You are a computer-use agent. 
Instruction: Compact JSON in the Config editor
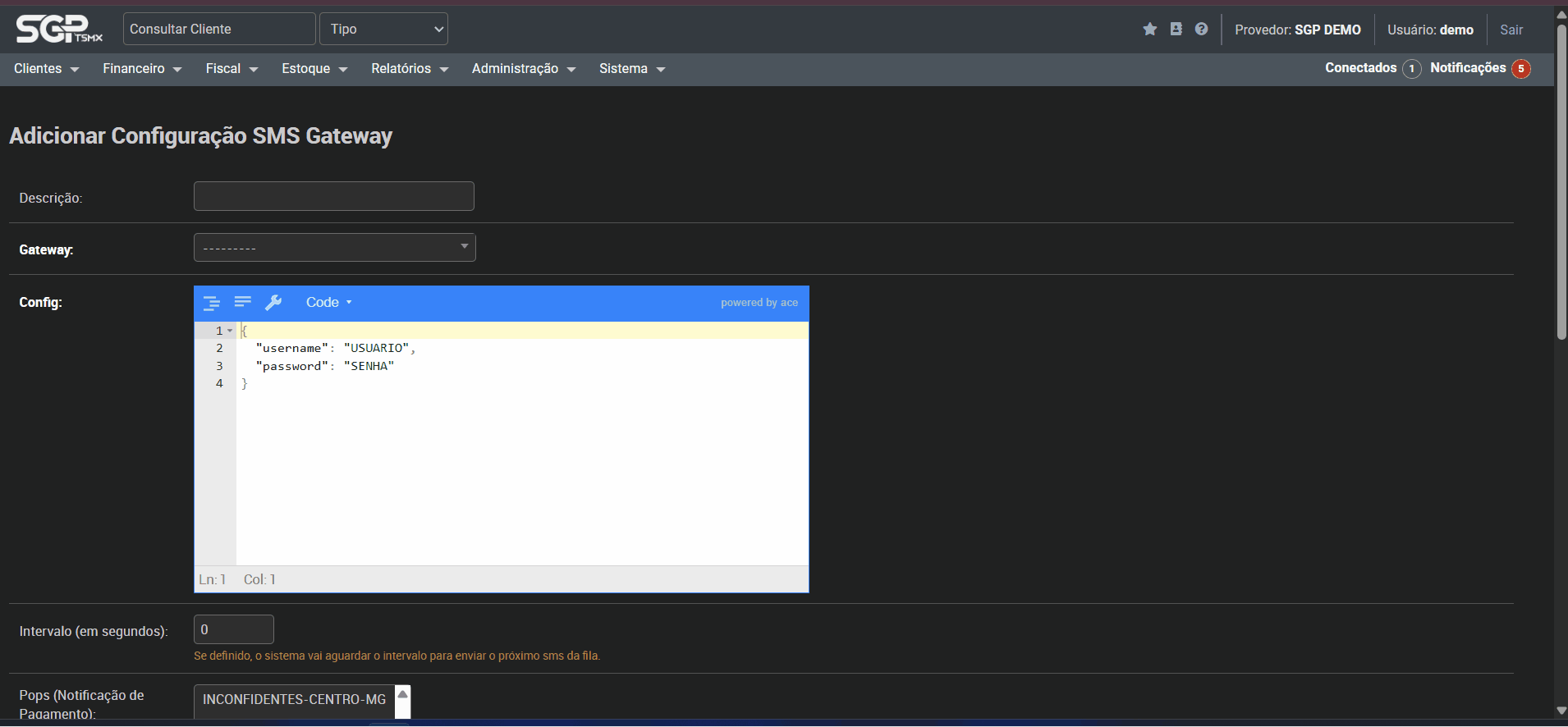tap(242, 303)
